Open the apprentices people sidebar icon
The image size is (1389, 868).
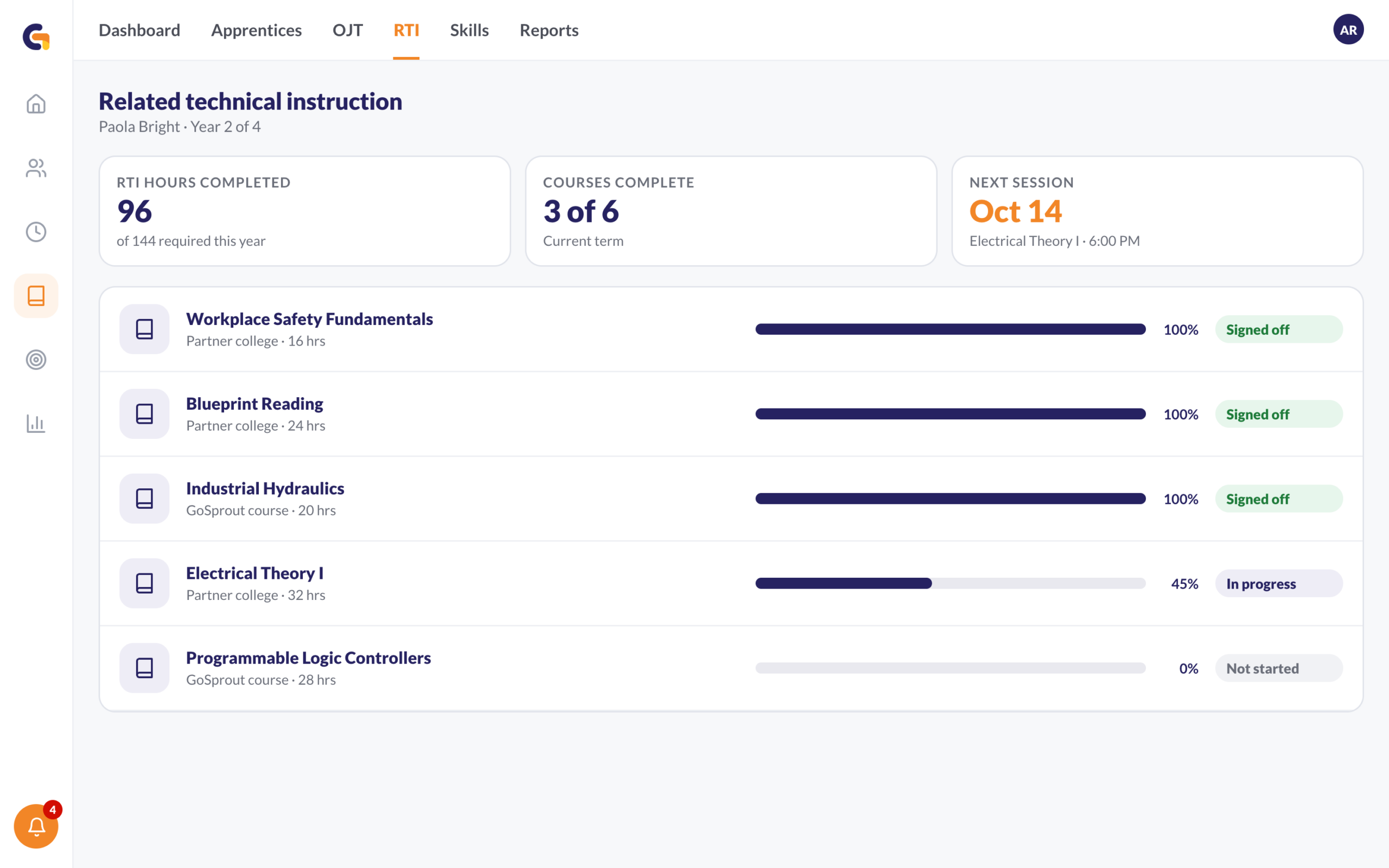tap(36, 168)
